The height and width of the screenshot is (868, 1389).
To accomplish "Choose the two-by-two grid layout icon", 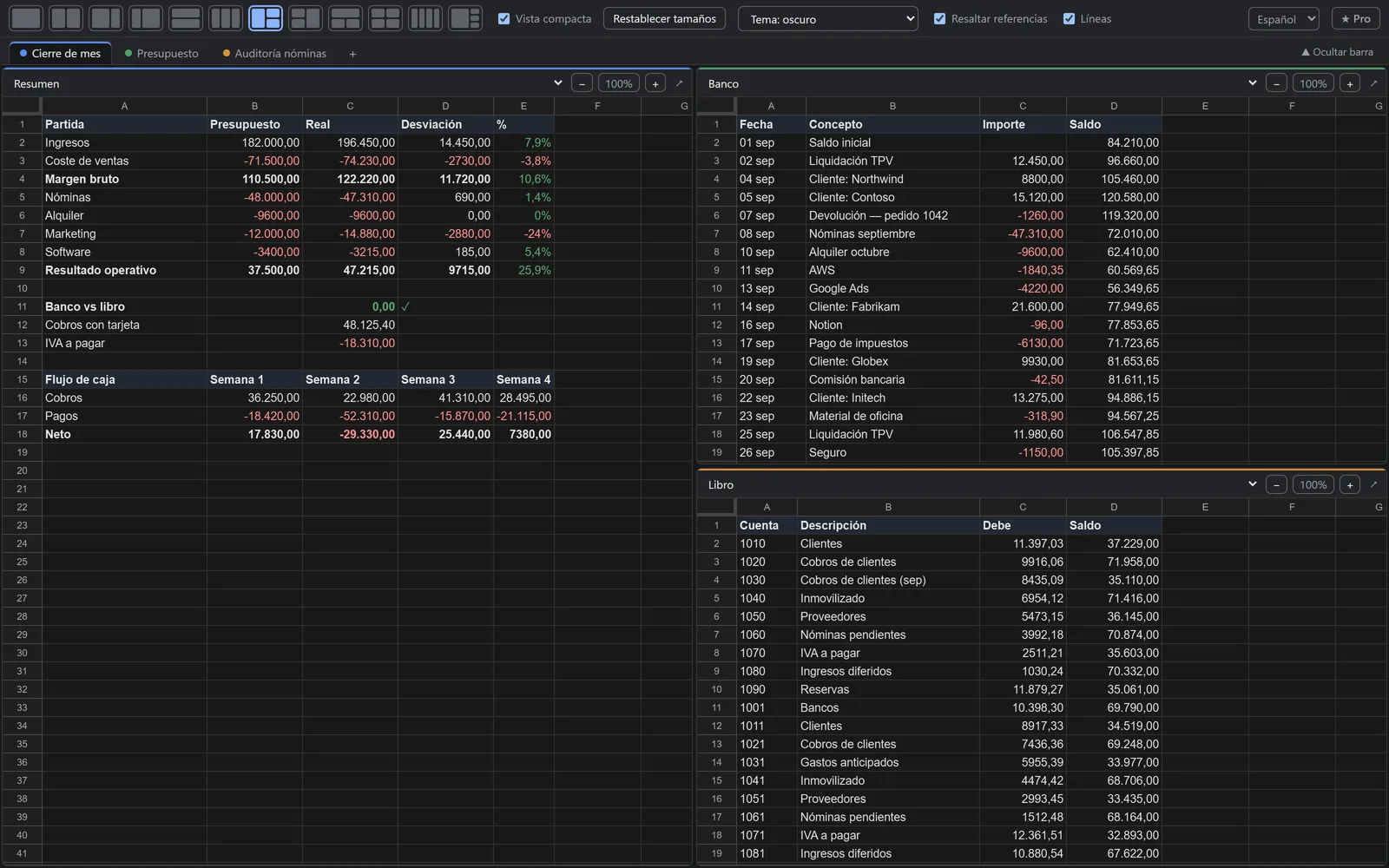I will click(x=385, y=18).
